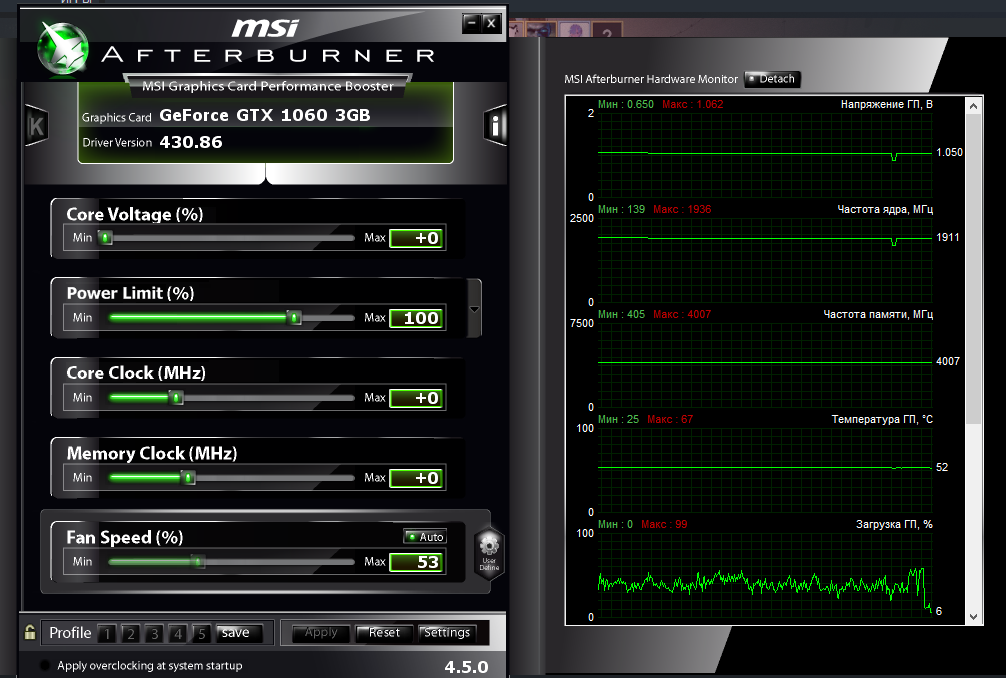Click the Memory Clock slider handle

click(187, 478)
